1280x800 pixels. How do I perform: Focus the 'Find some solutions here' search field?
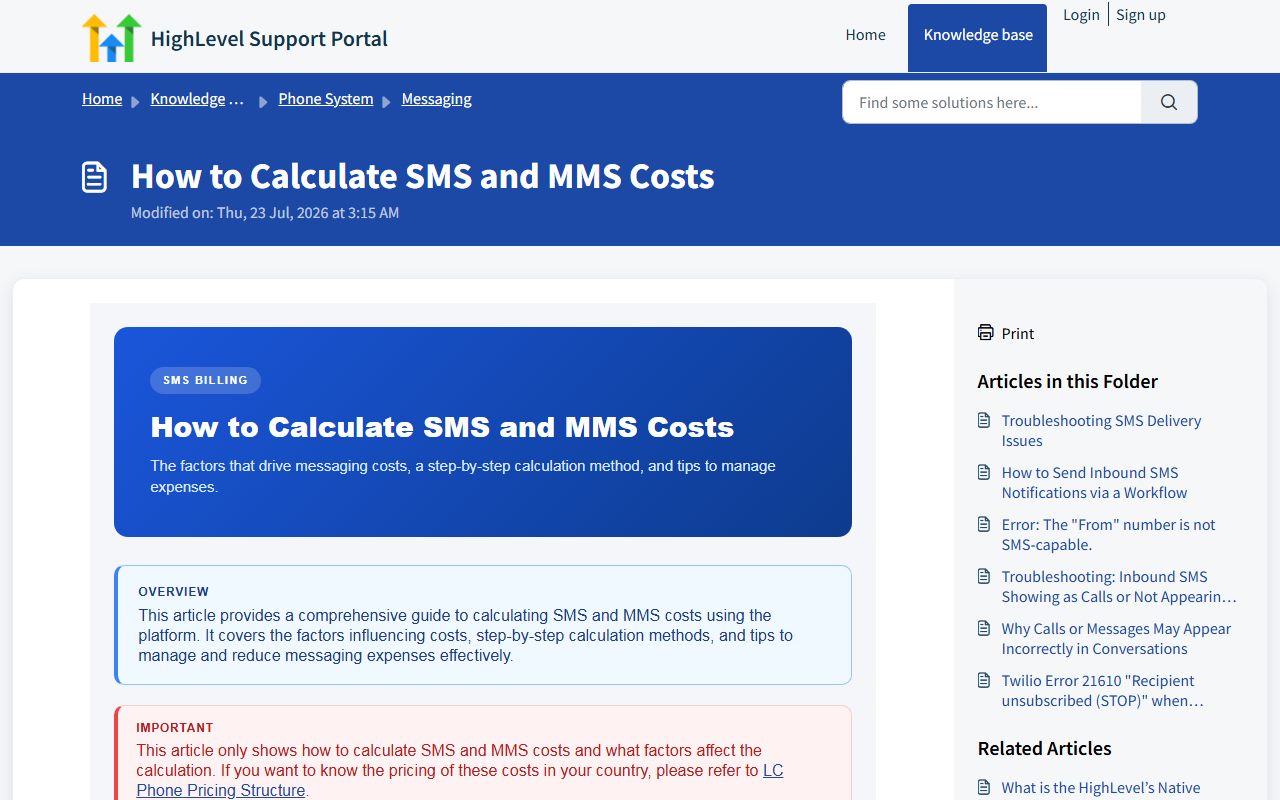(992, 102)
